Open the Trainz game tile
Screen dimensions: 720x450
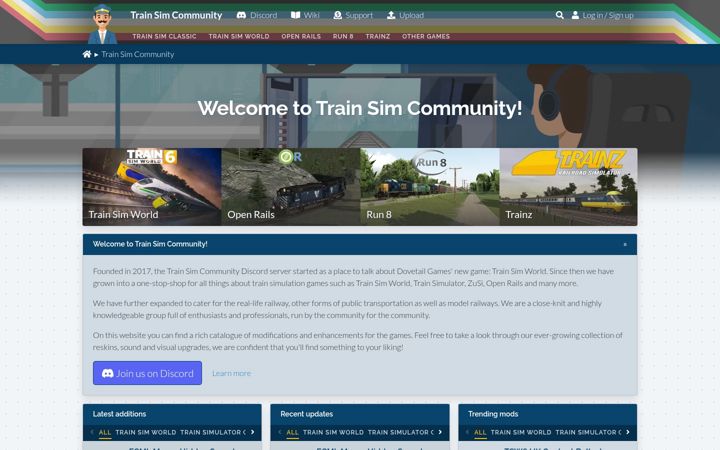[568, 186]
